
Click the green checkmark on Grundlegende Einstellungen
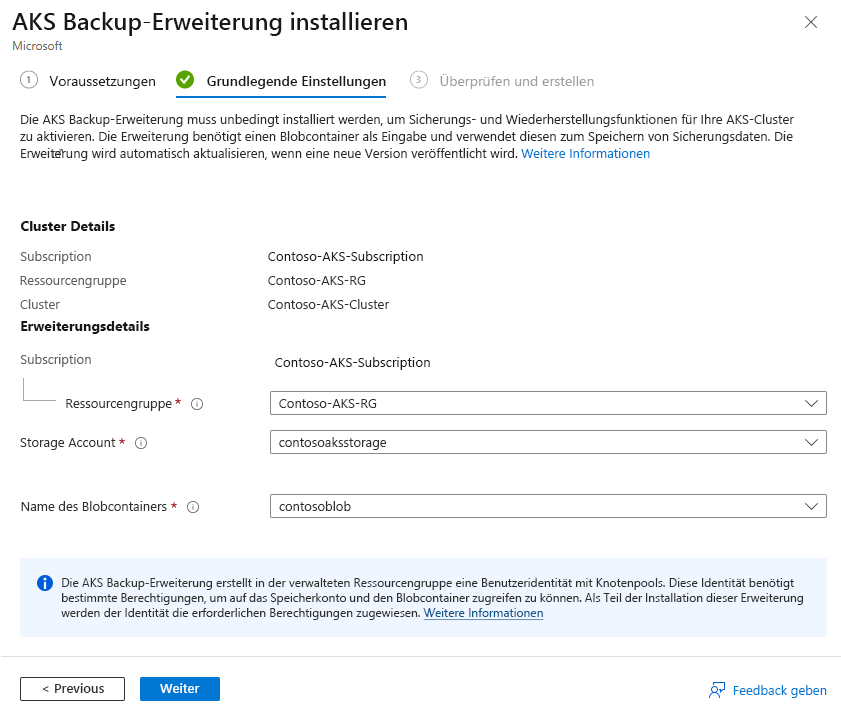point(185,81)
